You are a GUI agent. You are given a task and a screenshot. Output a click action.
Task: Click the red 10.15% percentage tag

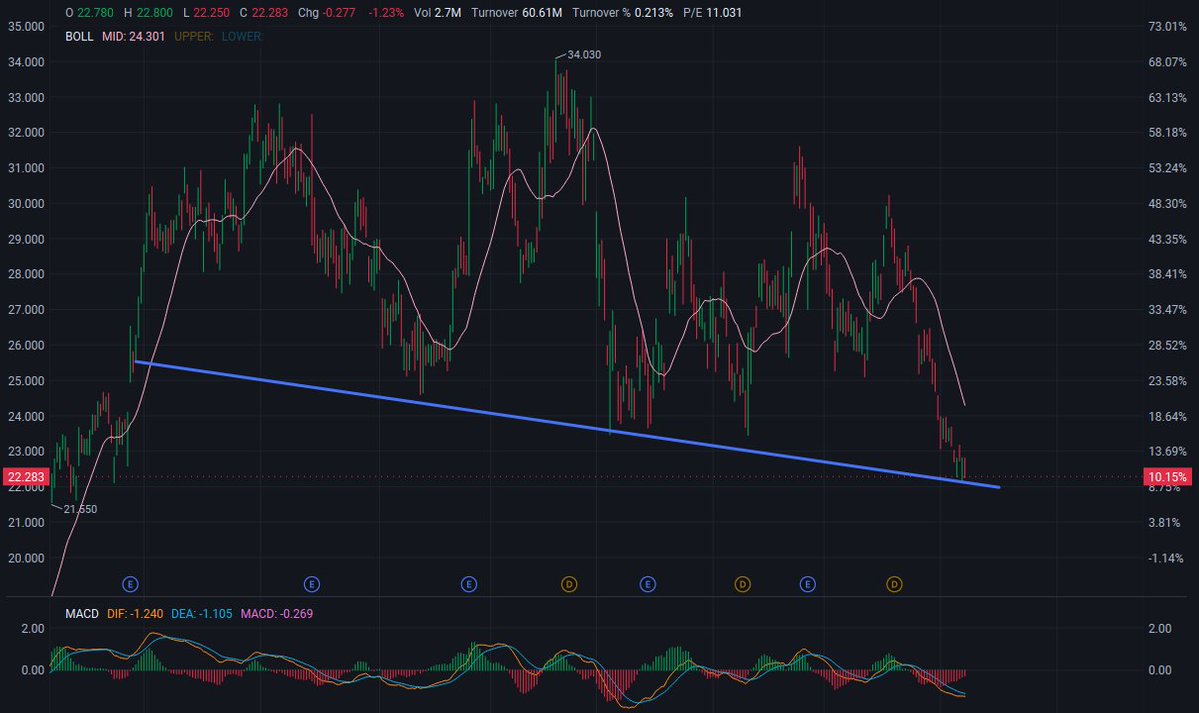point(1167,477)
